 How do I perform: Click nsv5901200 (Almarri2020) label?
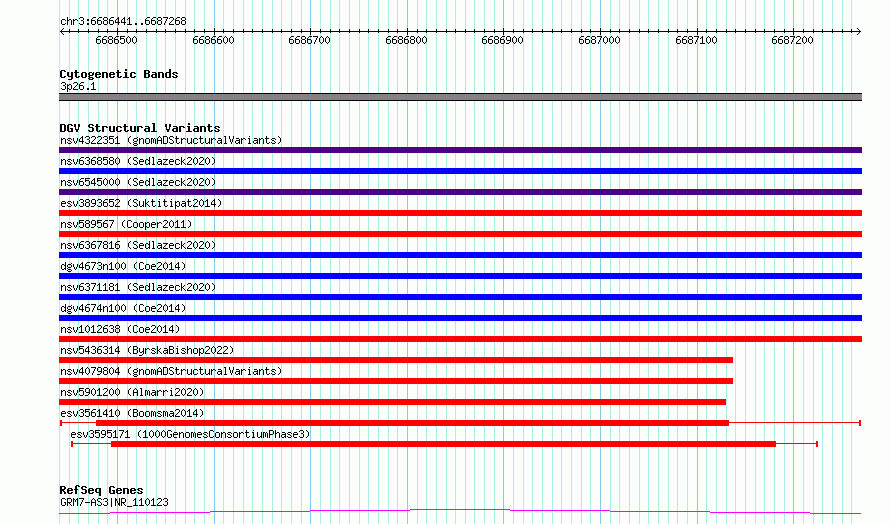click(x=132, y=392)
